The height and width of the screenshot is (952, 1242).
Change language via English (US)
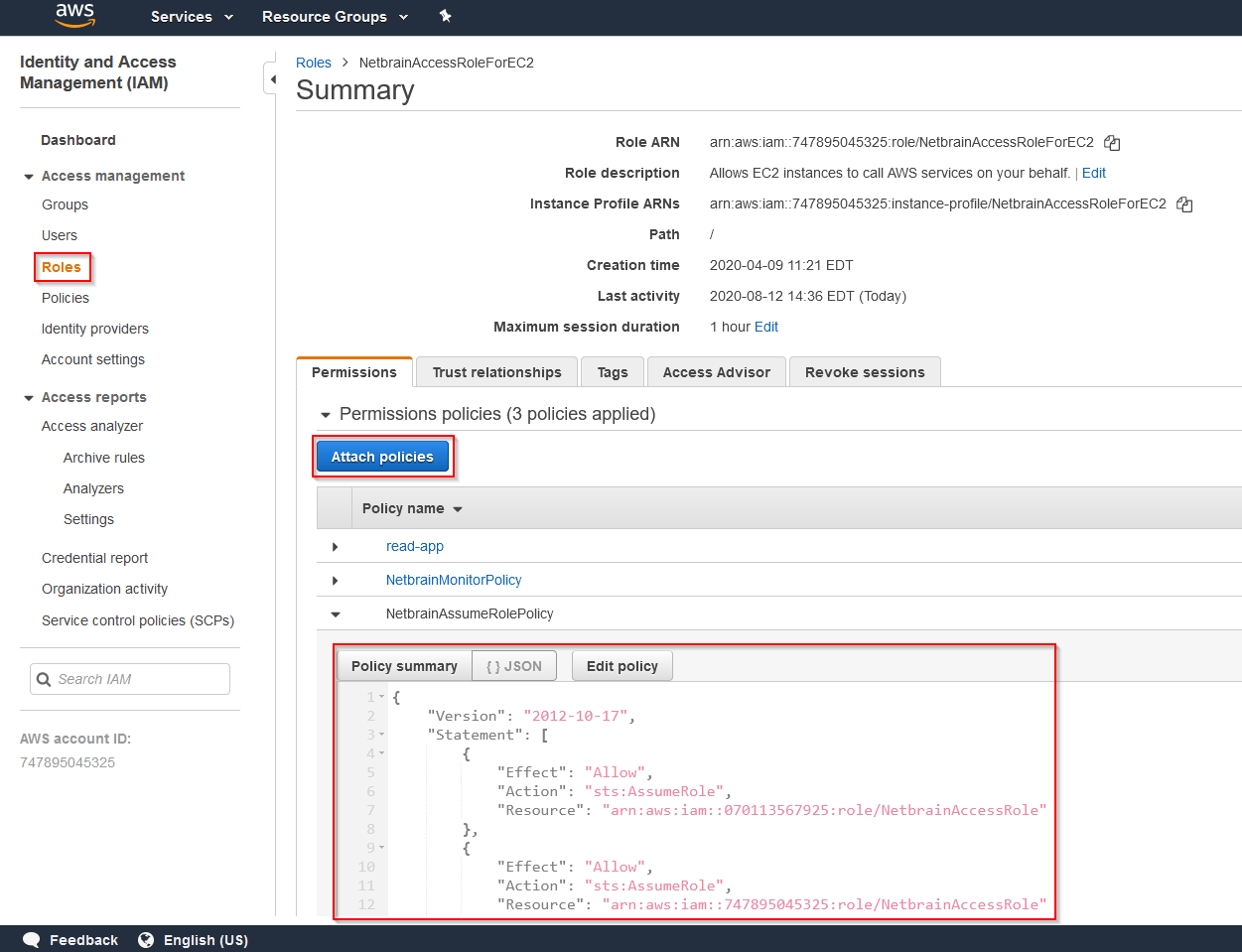pyautogui.click(x=206, y=940)
